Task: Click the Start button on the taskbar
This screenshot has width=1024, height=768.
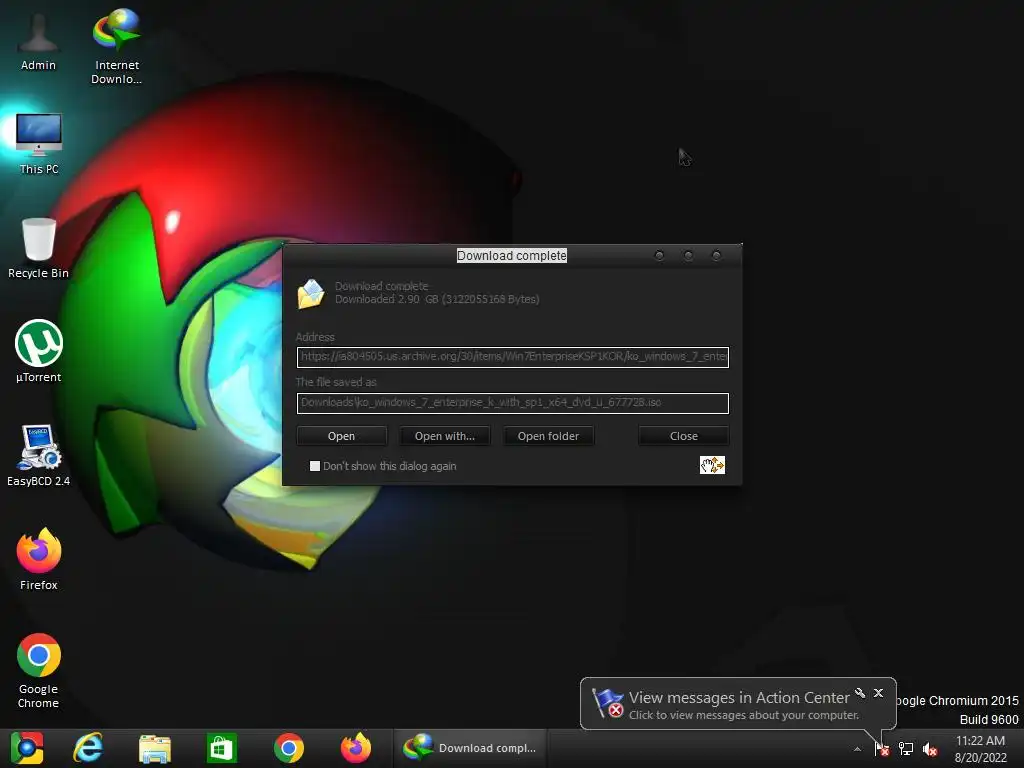Action: coord(27,748)
